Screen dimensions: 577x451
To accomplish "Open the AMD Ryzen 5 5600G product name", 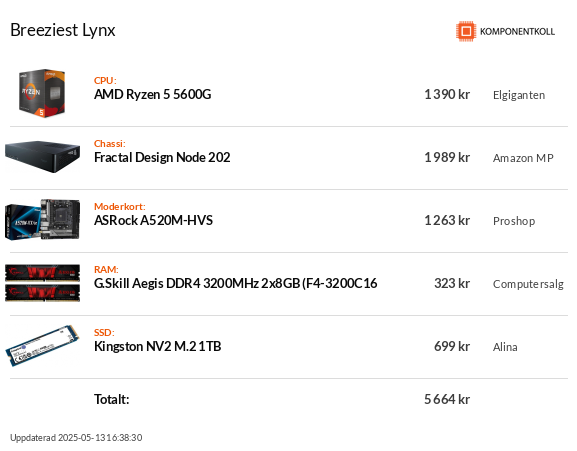I will [x=153, y=95].
